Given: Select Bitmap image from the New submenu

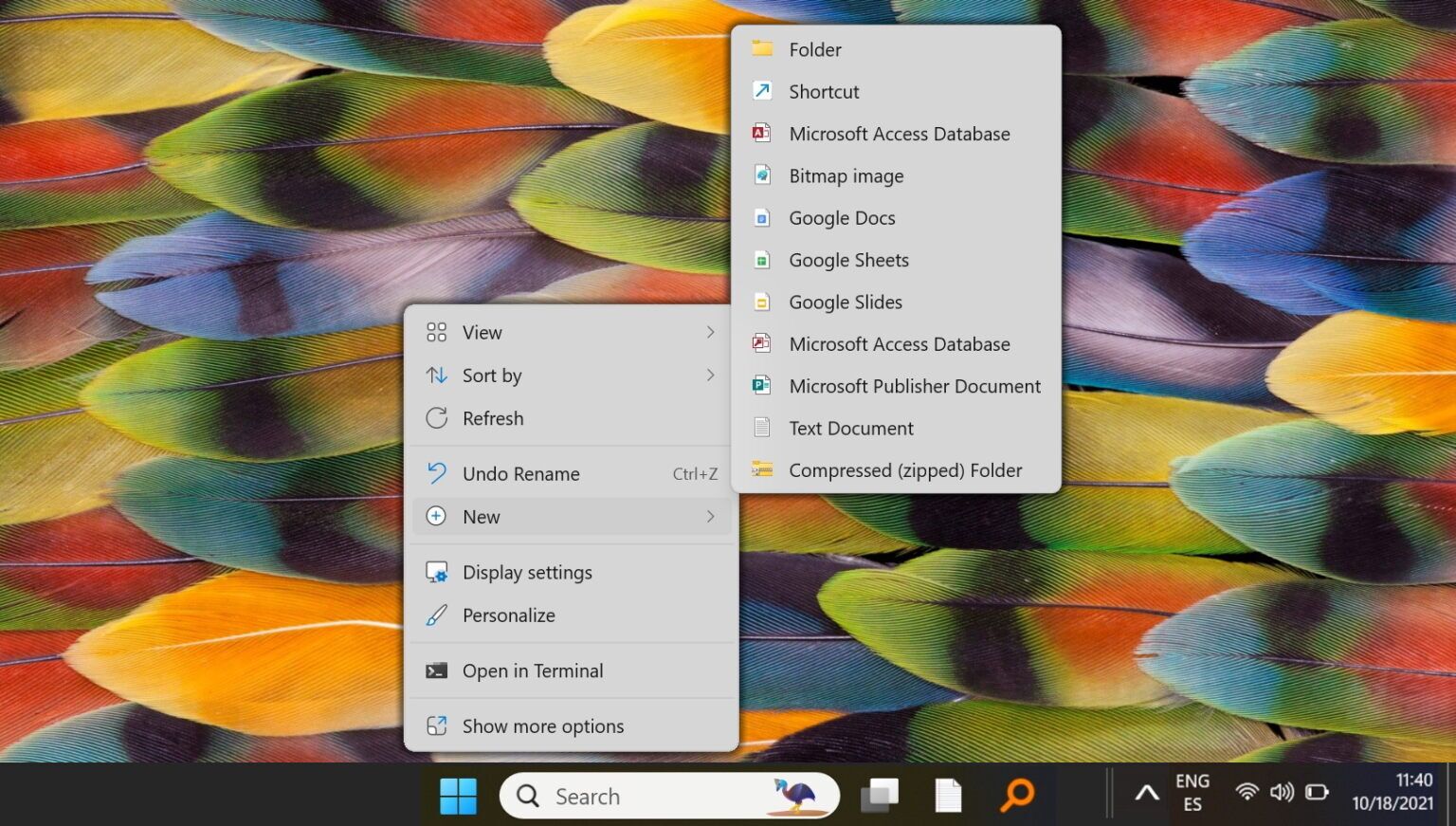Looking at the screenshot, I should point(846,175).
